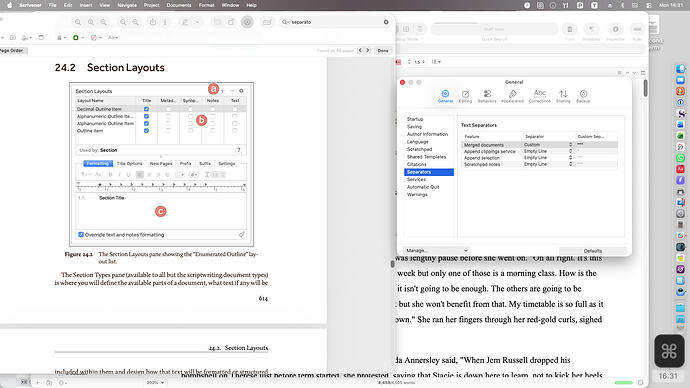Click Done in the search bar
The height and width of the screenshot is (388, 690).
pos(383,51)
